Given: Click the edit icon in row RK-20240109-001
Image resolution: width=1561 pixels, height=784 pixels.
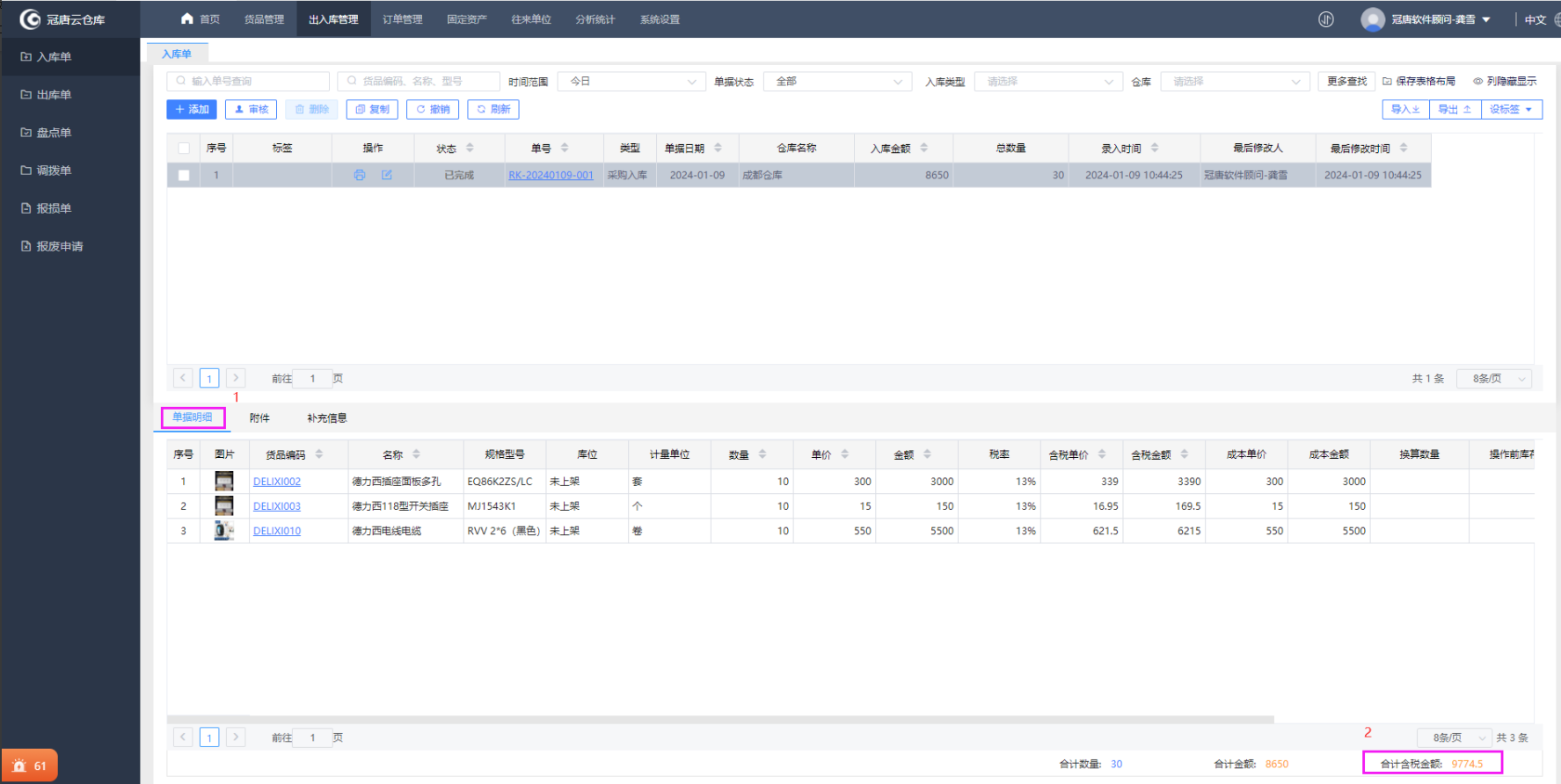Looking at the screenshot, I should pyautogui.click(x=386, y=175).
